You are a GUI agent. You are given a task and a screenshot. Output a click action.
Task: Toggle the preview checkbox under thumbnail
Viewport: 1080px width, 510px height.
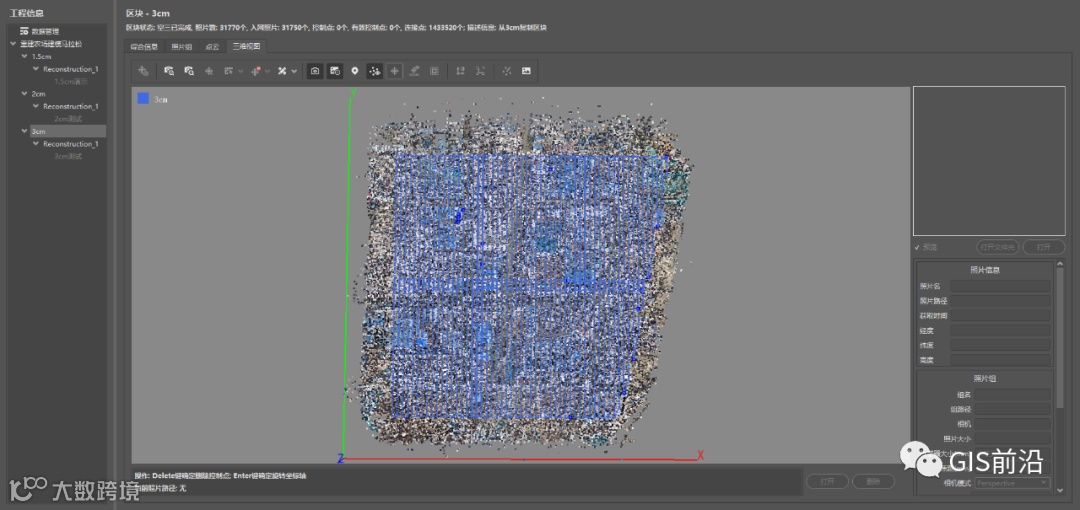tap(917, 247)
